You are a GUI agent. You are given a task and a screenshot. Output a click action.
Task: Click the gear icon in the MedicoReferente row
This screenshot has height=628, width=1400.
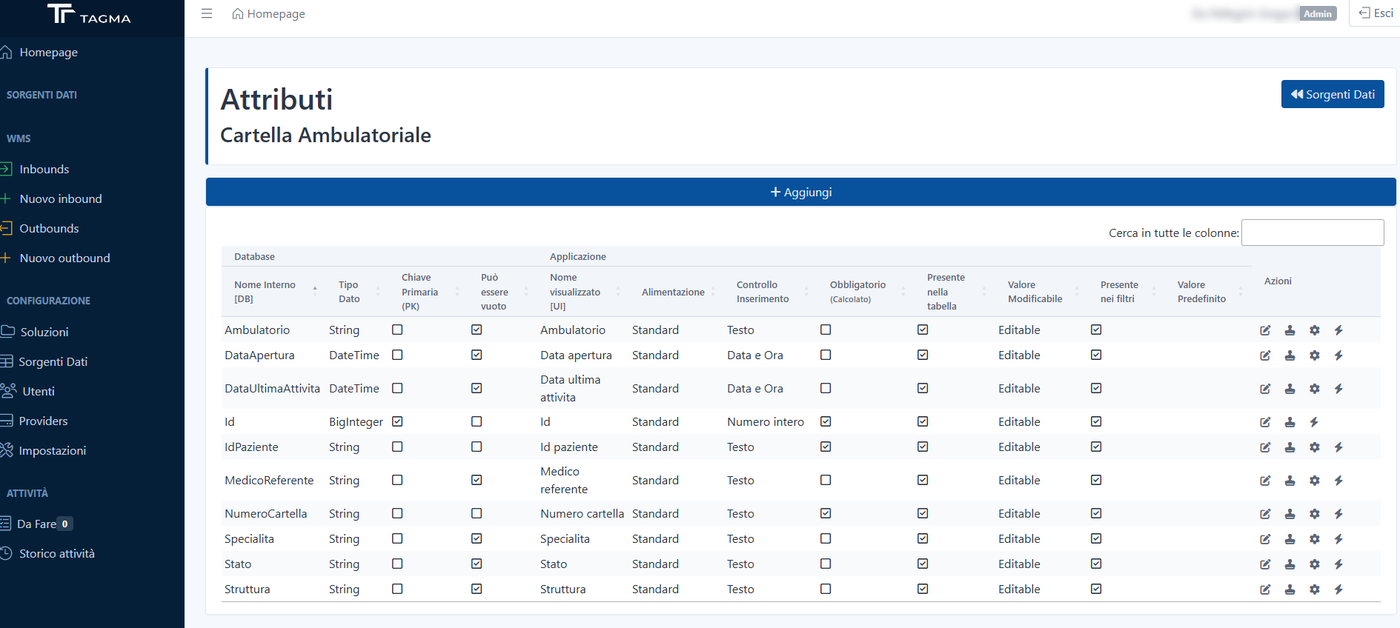click(1315, 481)
